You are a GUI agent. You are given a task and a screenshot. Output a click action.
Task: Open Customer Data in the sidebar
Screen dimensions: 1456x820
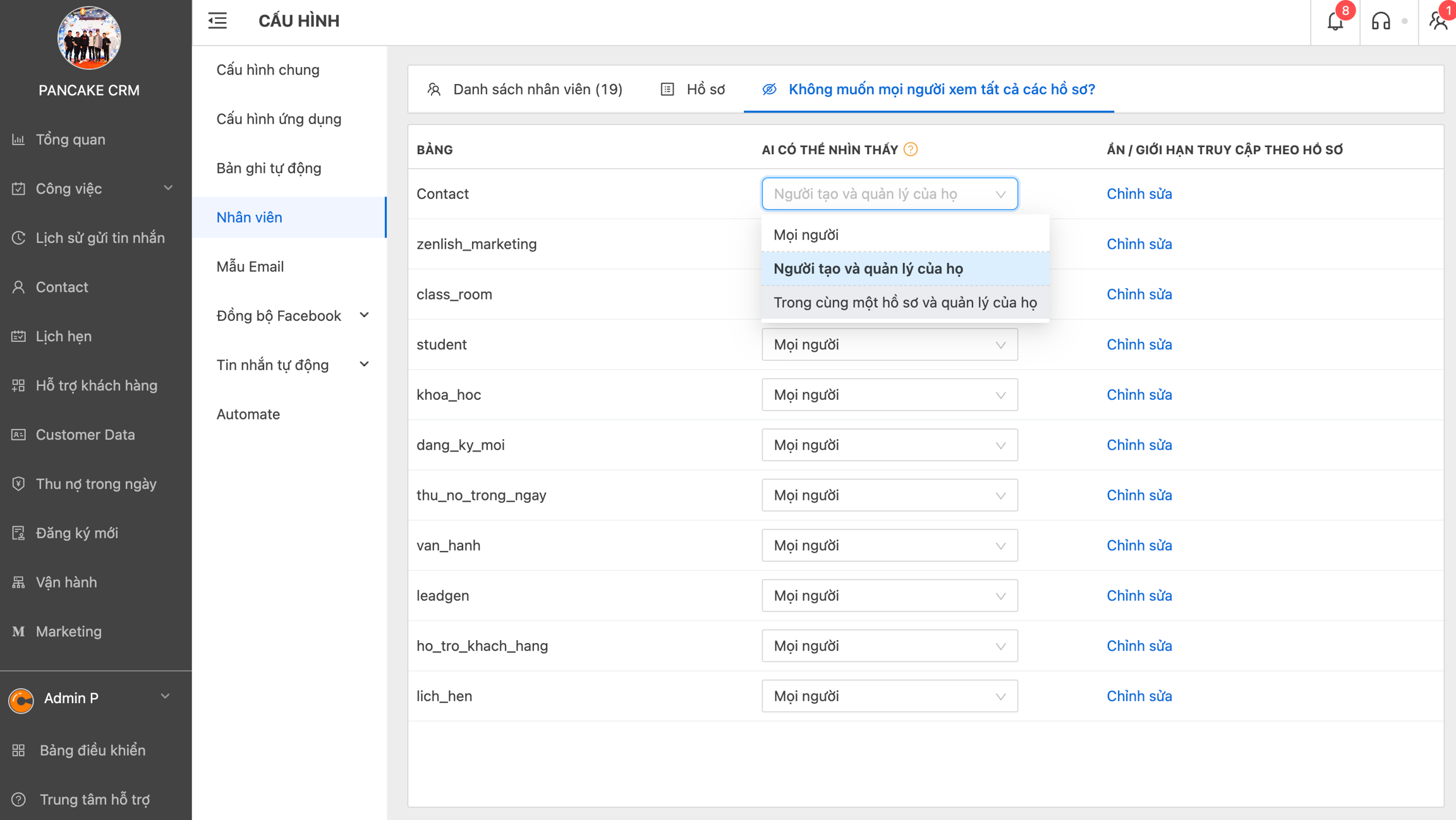[85, 435]
